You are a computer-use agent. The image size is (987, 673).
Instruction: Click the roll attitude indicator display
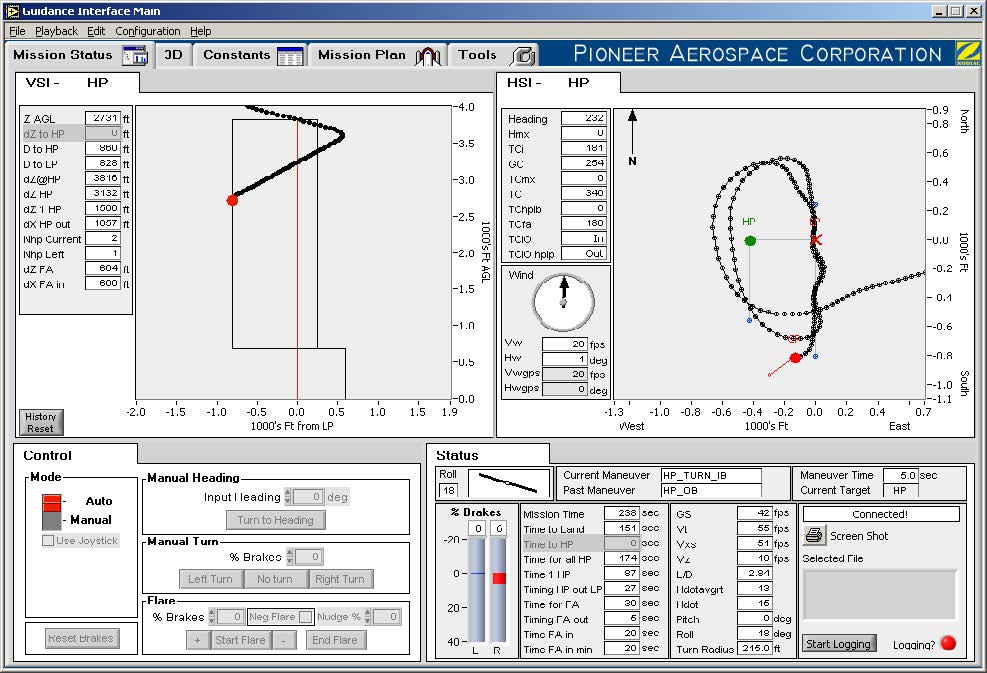coord(509,483)
